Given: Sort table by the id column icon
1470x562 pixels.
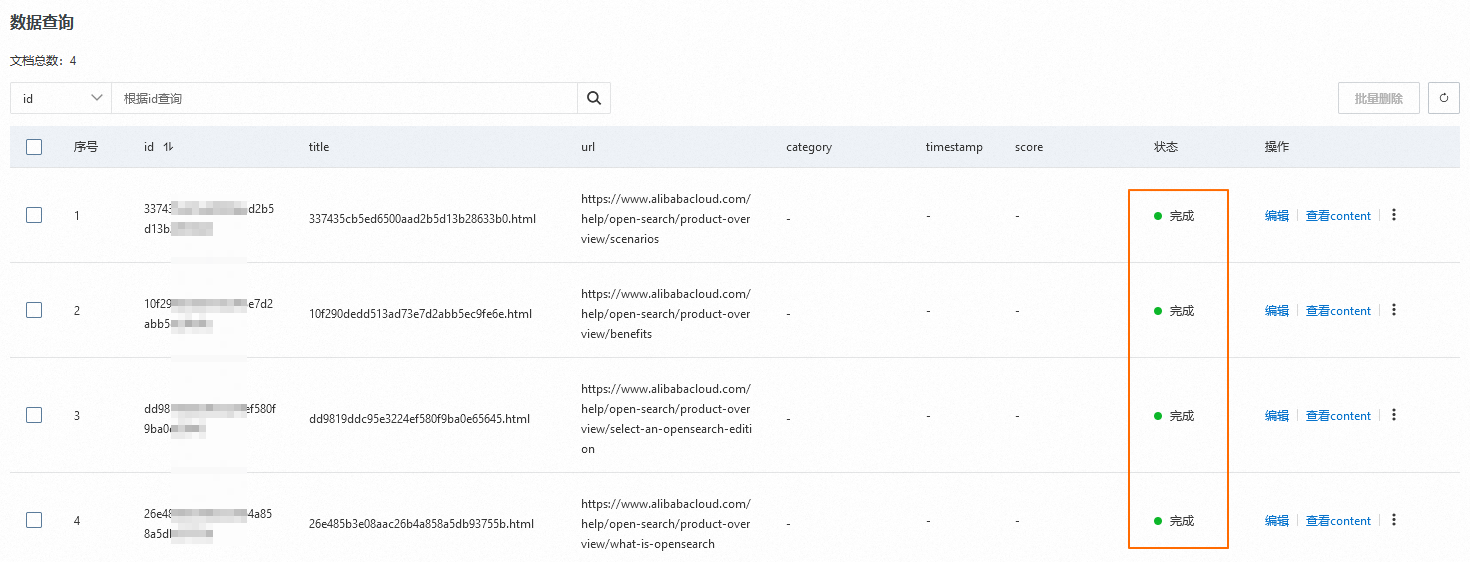Looking at the screenshot, I should (168, 147).
